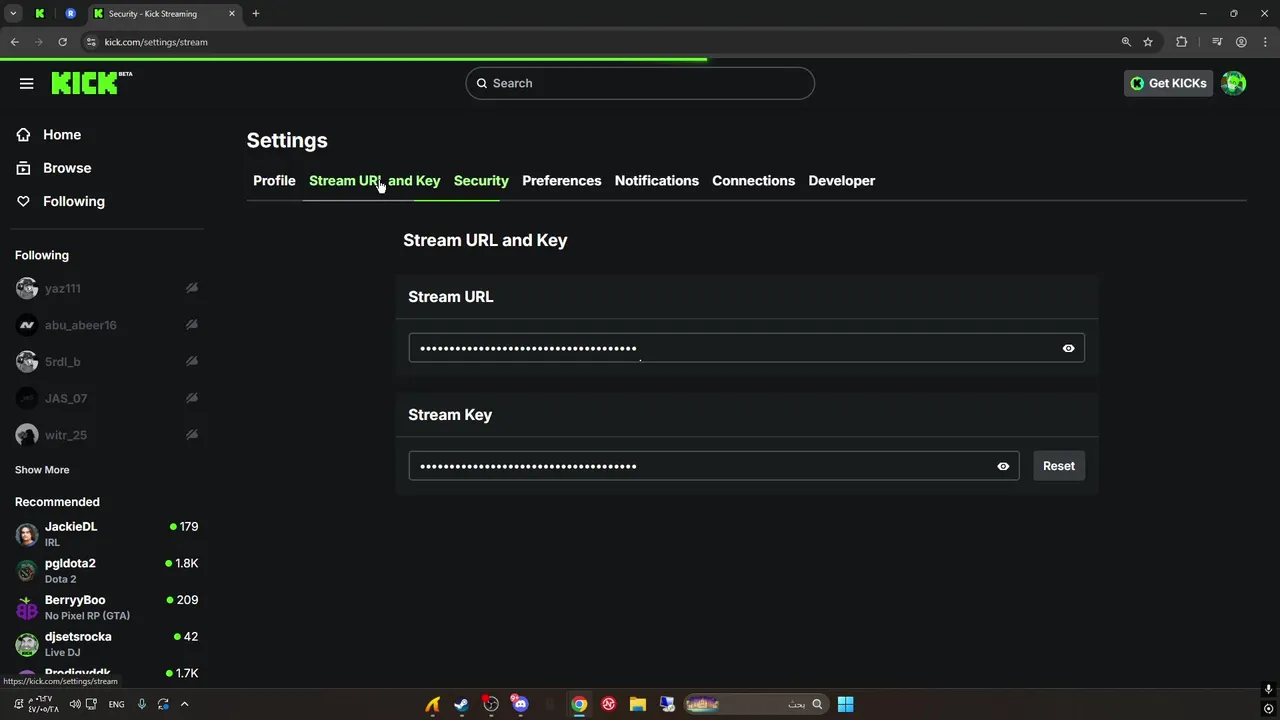Viewport: 1280px width, 720px height.
Task: Open the Notifications tab
Action: click(x=656, y=181)
